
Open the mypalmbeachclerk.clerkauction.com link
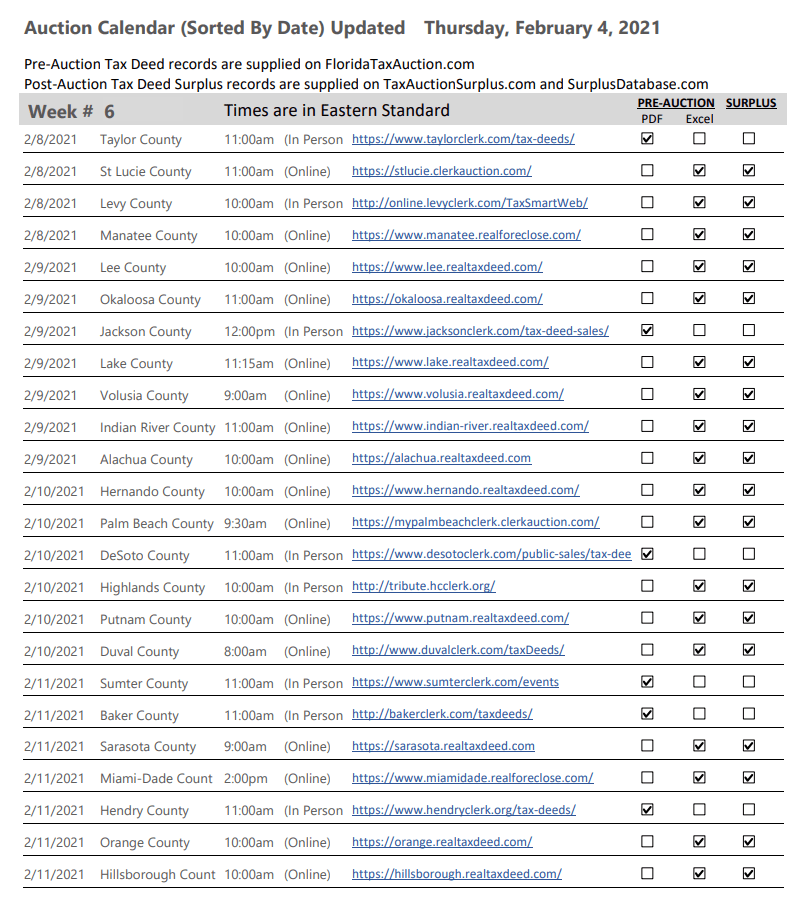pos(475,522)
